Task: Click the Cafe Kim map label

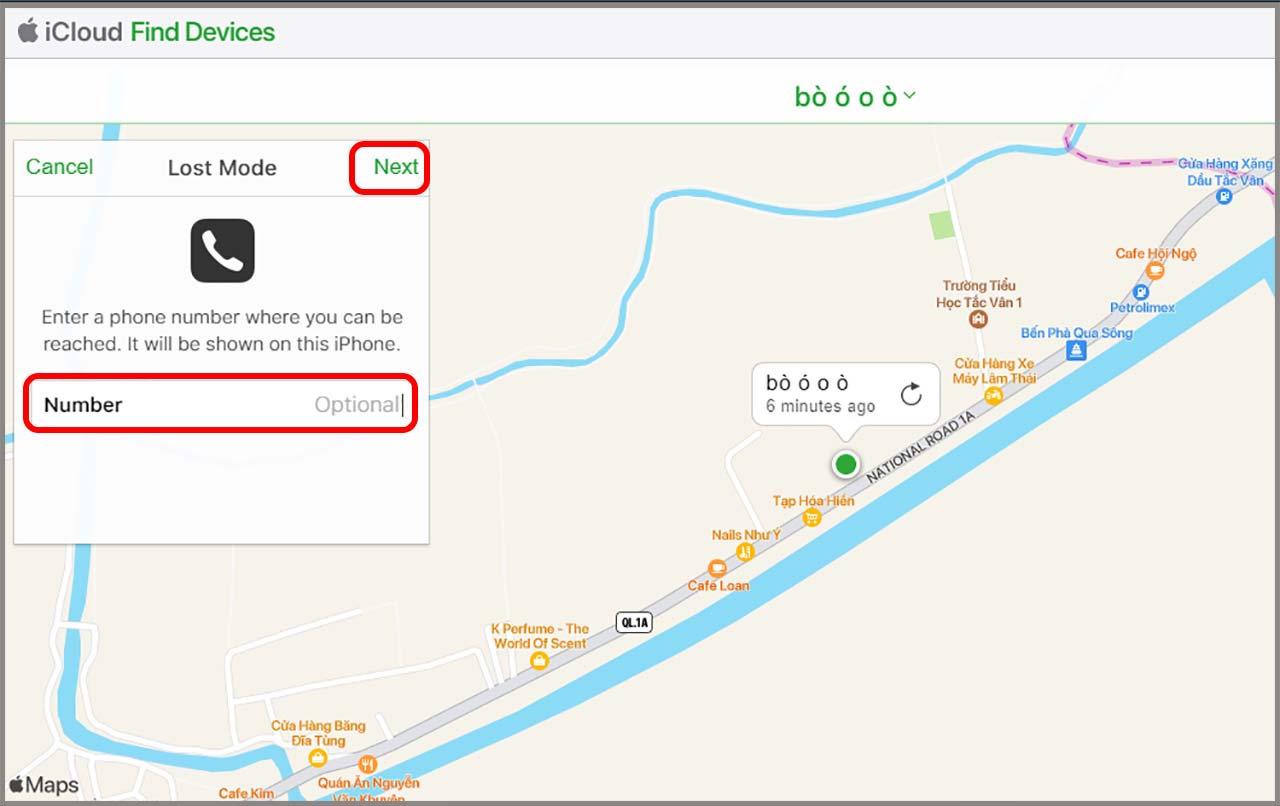Action: tap(247, 794)
